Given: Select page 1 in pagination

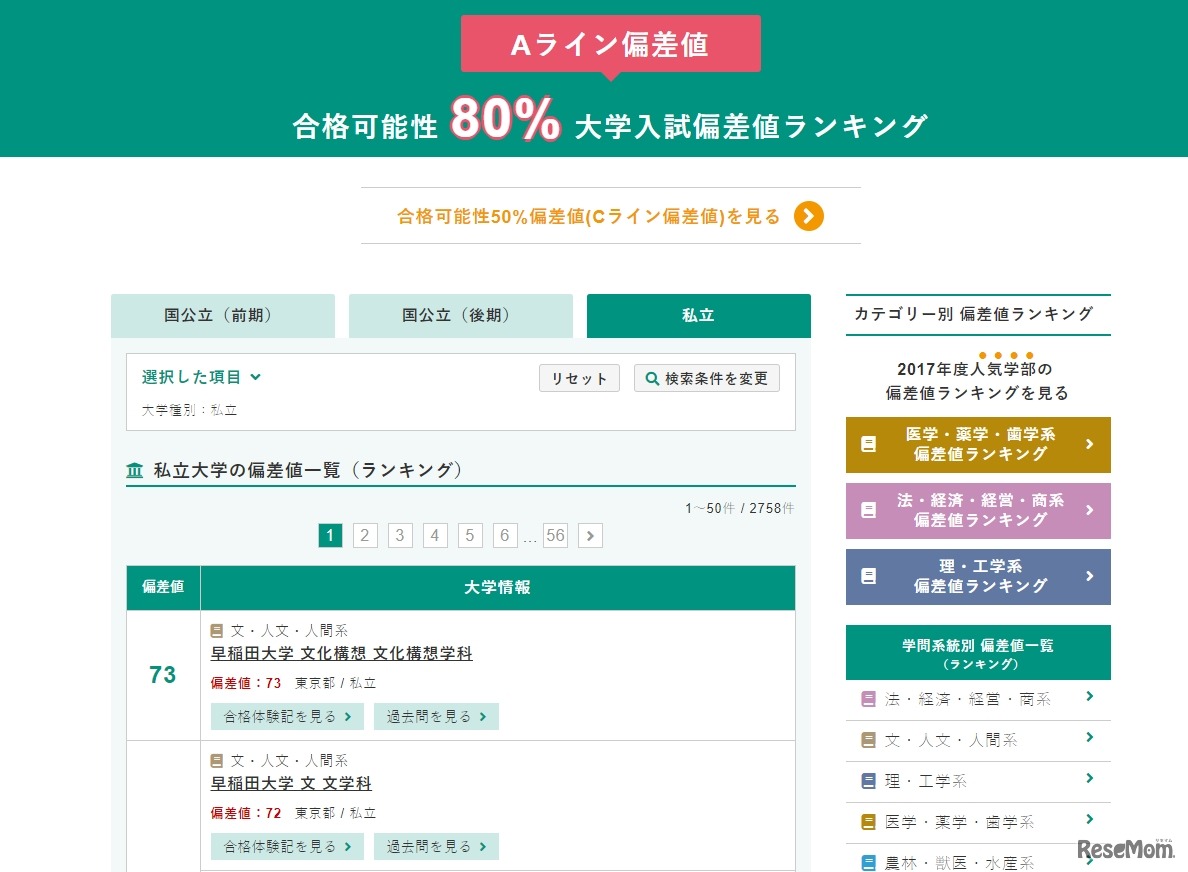Looking at the screenshot, I should [x=330, y=536].
